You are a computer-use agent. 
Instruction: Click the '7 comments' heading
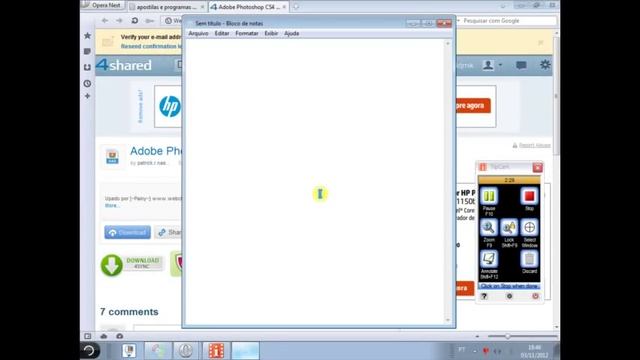click(x=129, y=312)
